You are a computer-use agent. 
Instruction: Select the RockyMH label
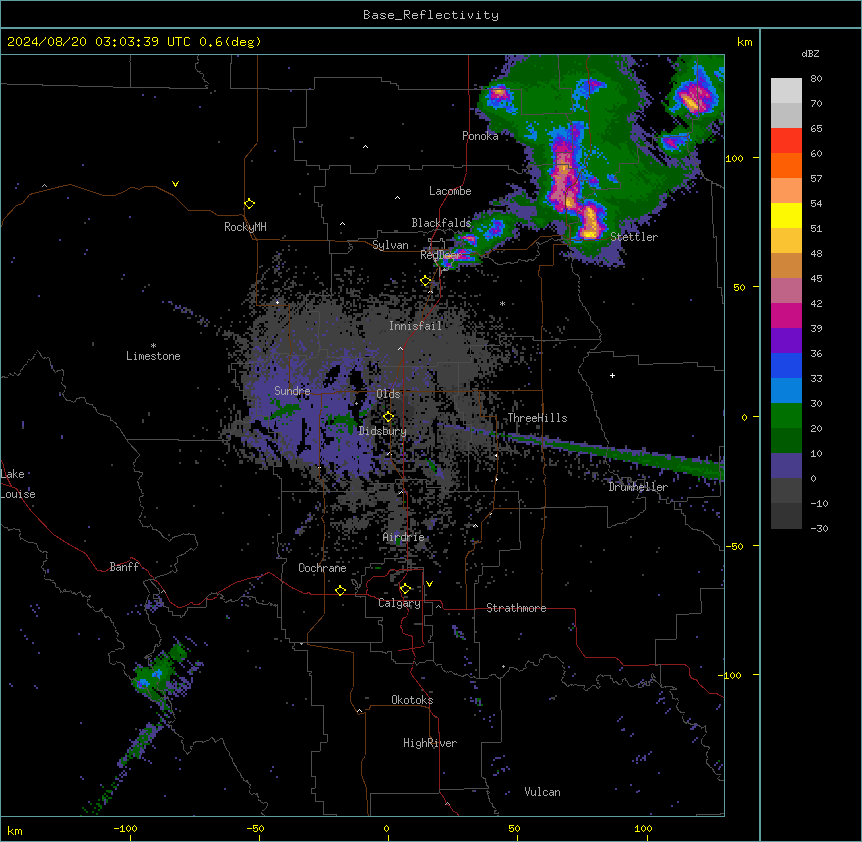tap(245, 227)
